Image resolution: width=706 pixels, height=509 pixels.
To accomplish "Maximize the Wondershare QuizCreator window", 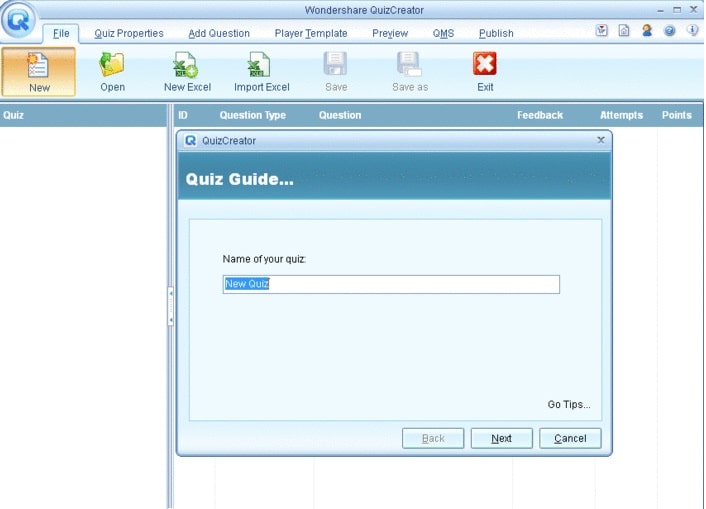I will tap(677, 9).
